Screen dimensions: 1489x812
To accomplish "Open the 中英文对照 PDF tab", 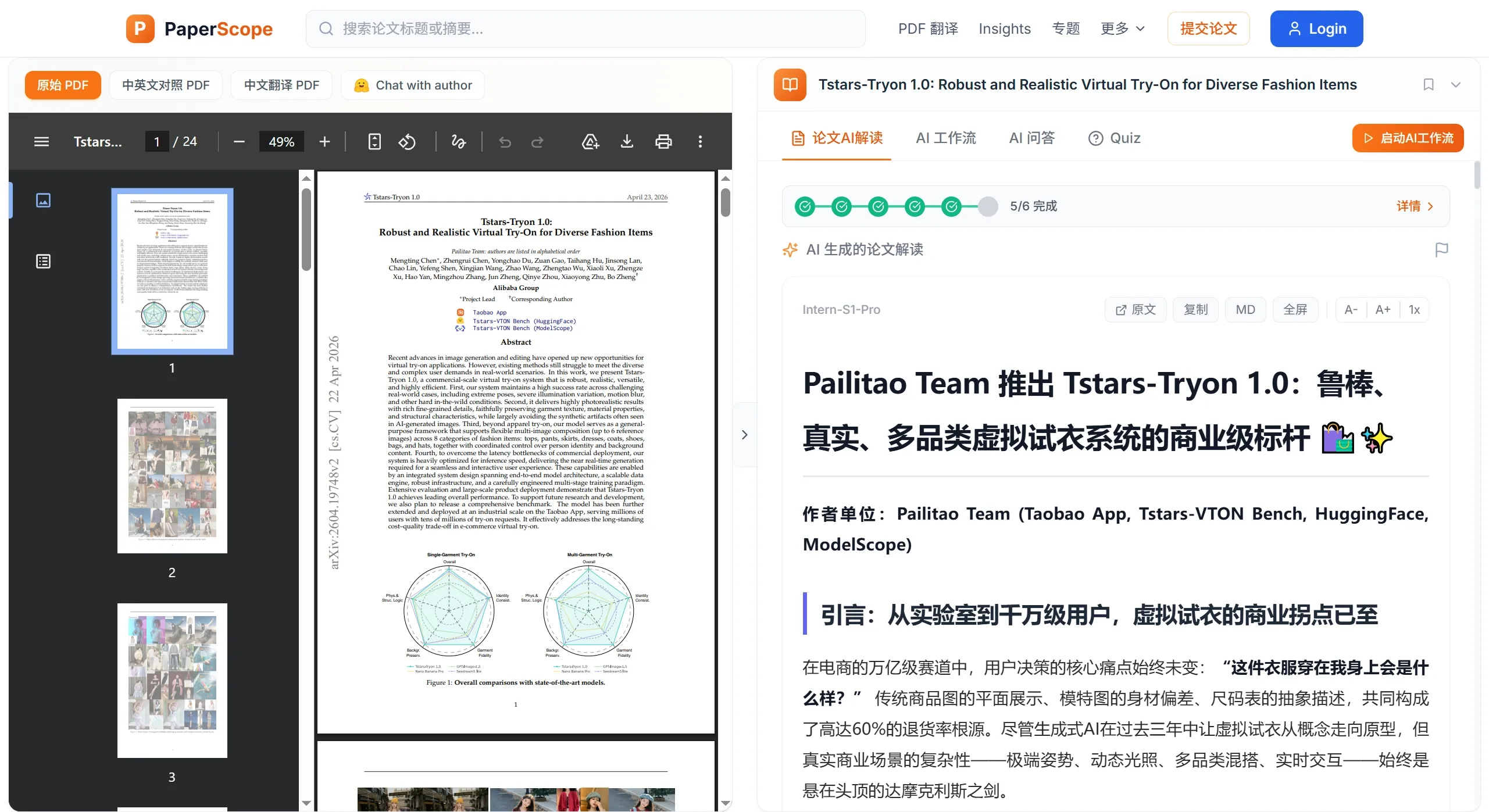I will point(166,85).
